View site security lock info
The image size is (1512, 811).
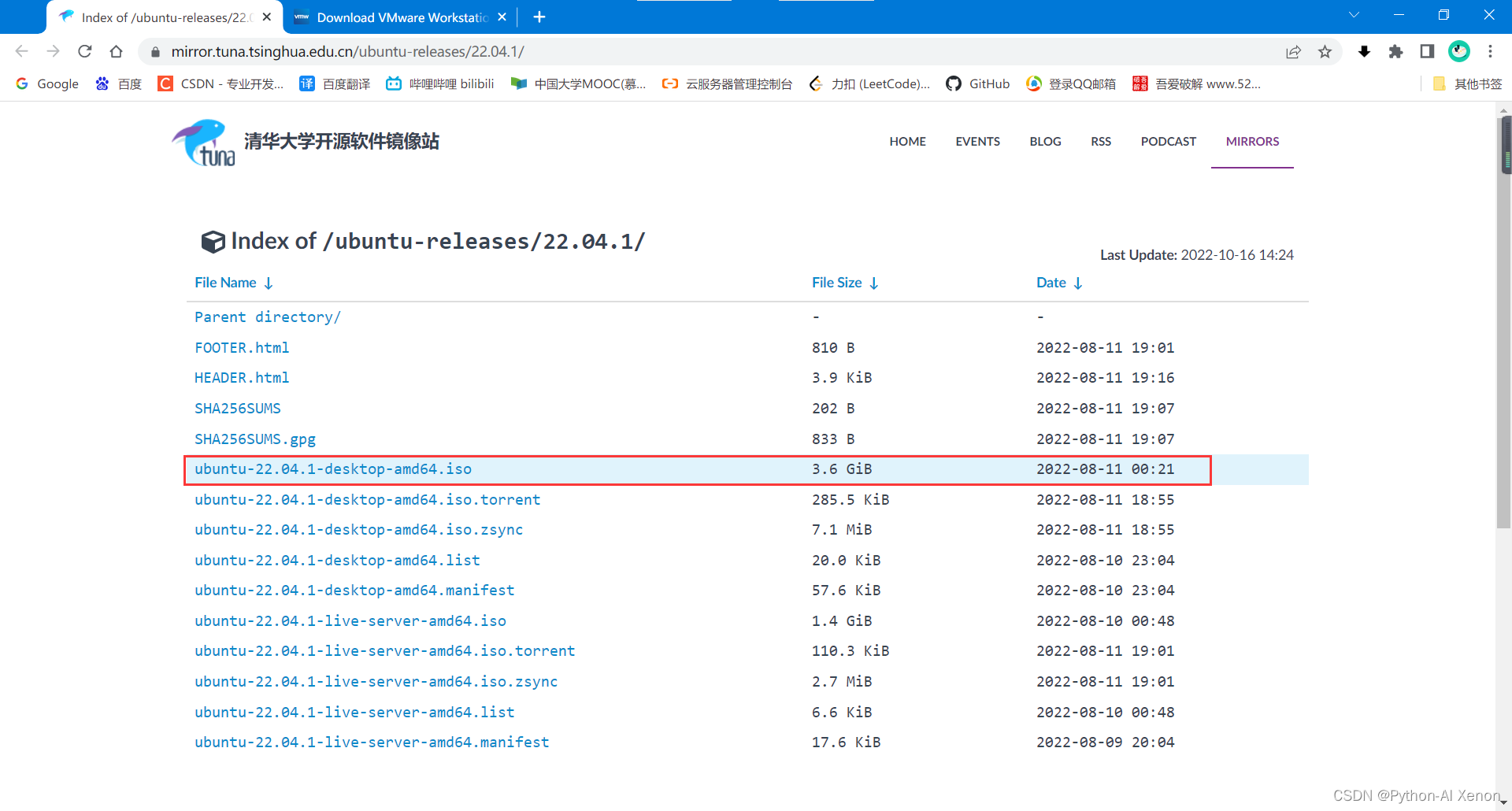(155, 52)
